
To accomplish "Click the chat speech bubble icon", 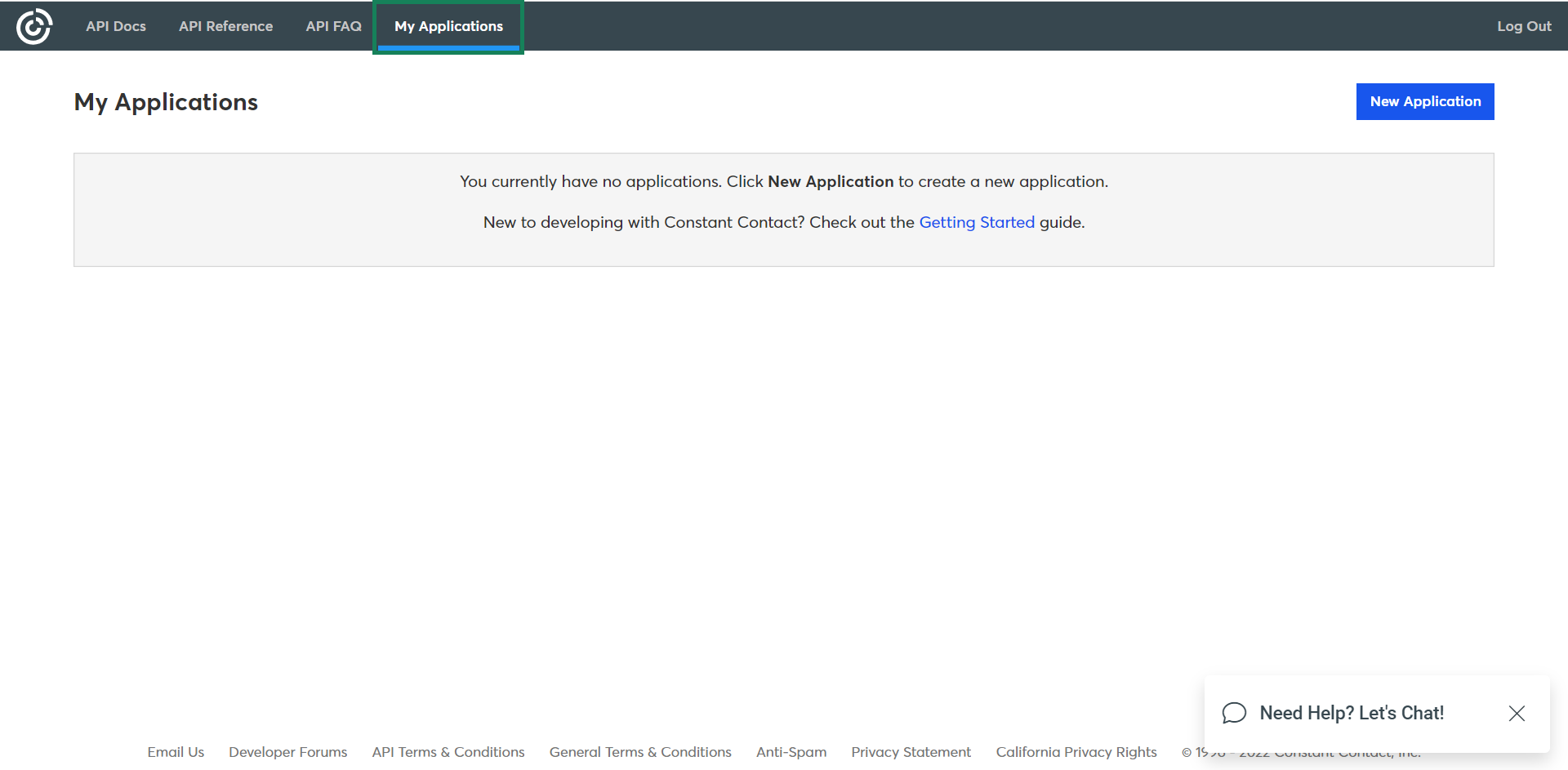I will (1234, 713).
